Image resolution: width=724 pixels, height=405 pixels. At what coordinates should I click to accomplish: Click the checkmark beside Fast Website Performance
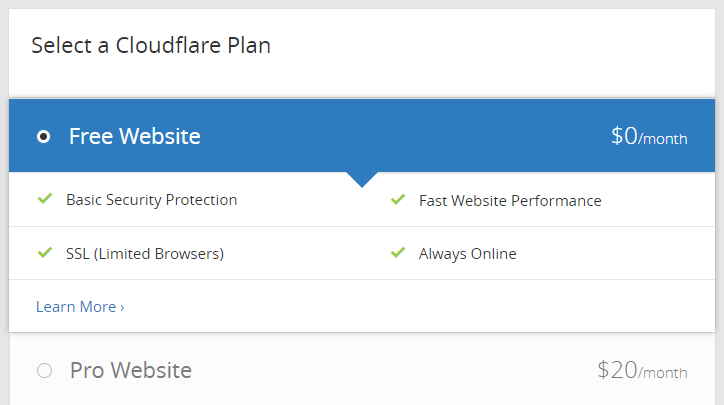point(397,200)
